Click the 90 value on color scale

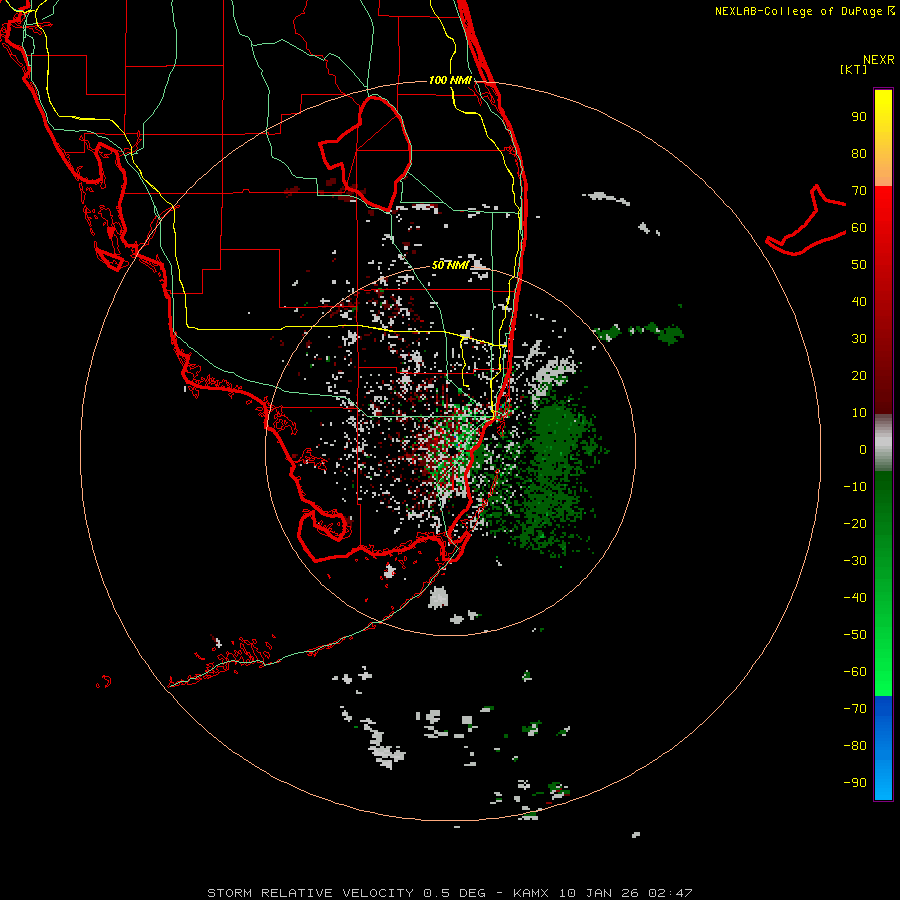(x=859, y=117)
